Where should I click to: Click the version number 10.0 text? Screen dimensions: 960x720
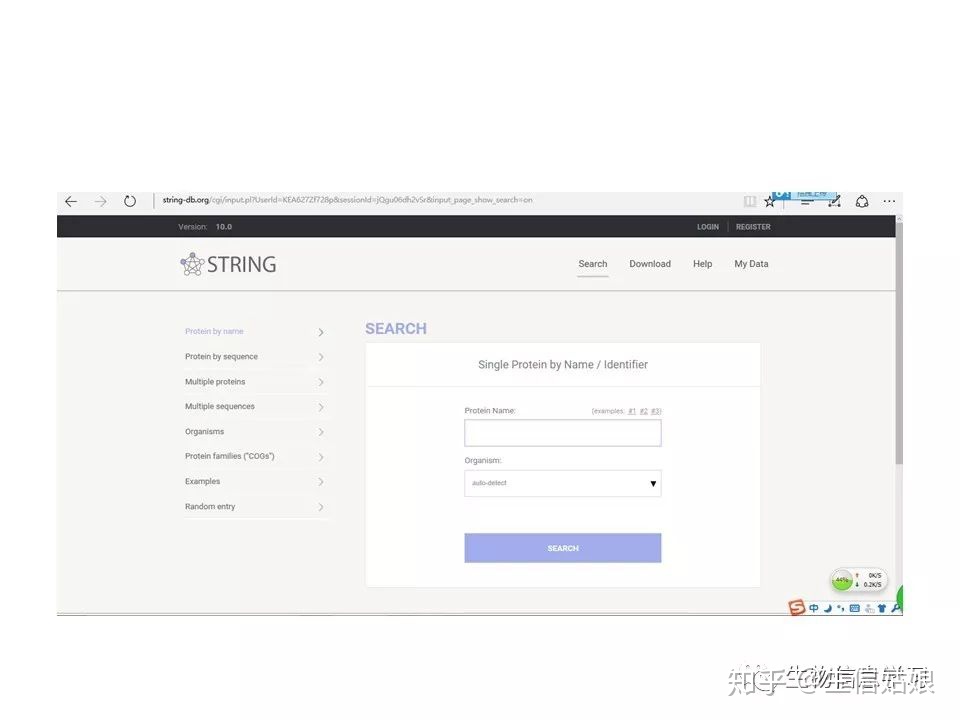pyautogui.click(x=223, y=227)
